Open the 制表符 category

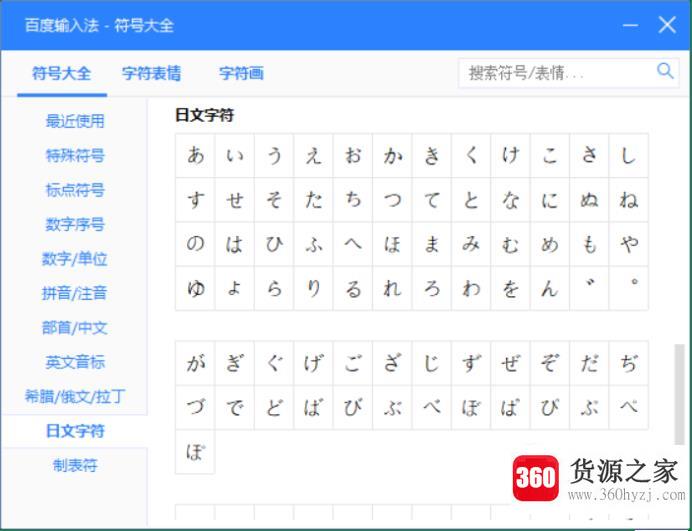(75, 465)
